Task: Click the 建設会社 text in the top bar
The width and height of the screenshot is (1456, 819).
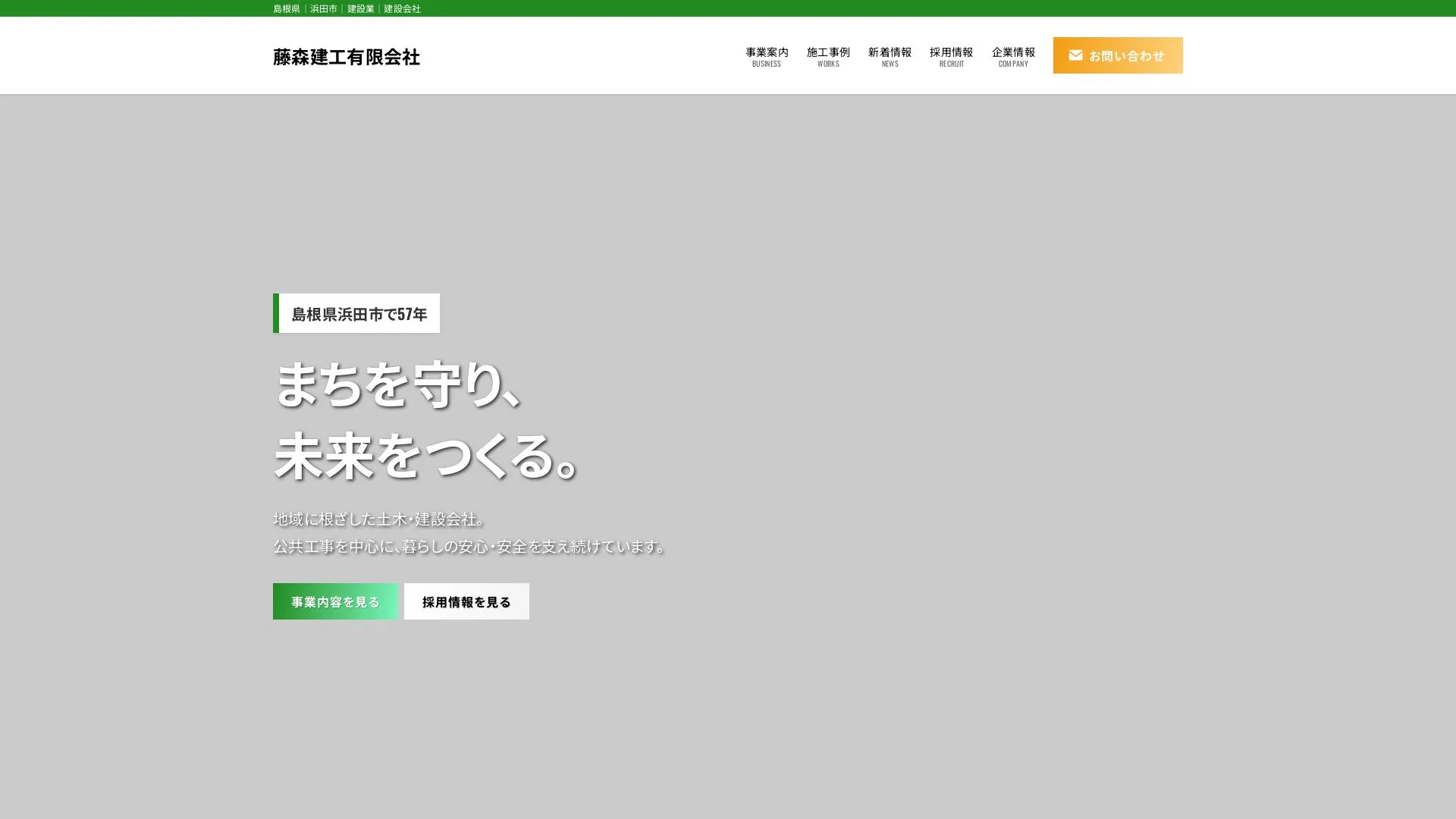Action: pos(402,8)
